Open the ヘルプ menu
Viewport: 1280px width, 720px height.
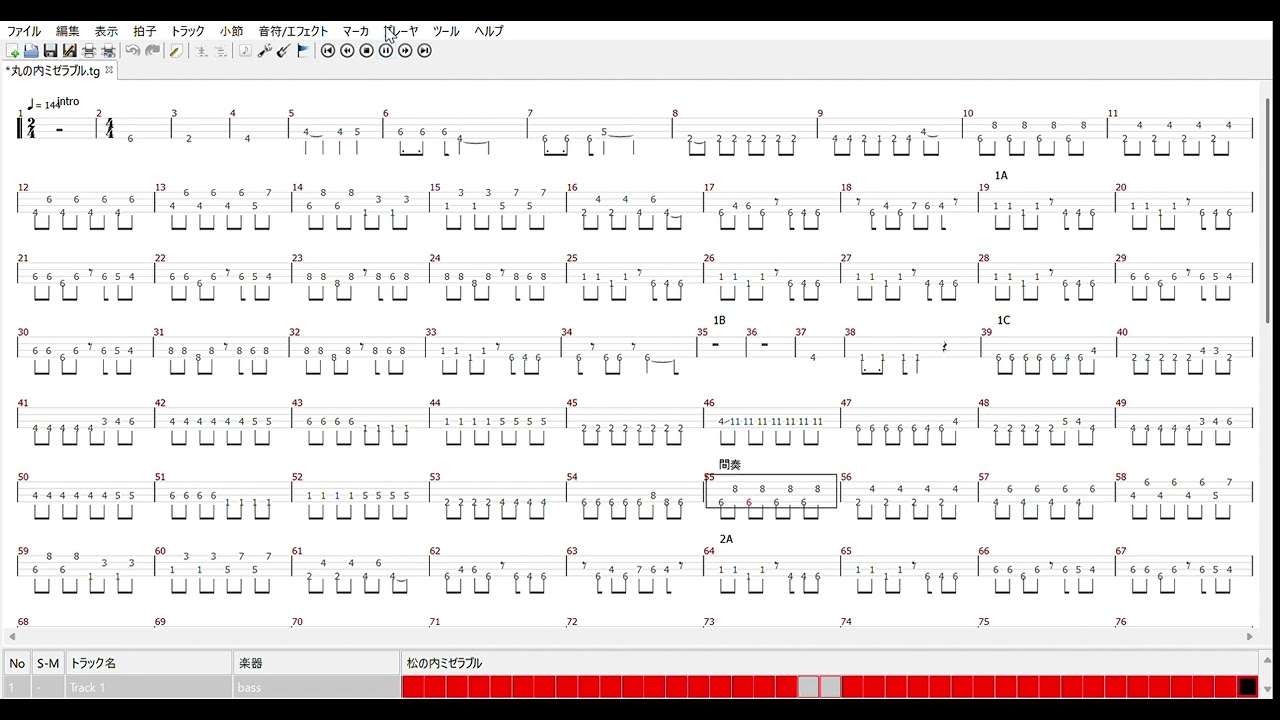tap(488, 31)
